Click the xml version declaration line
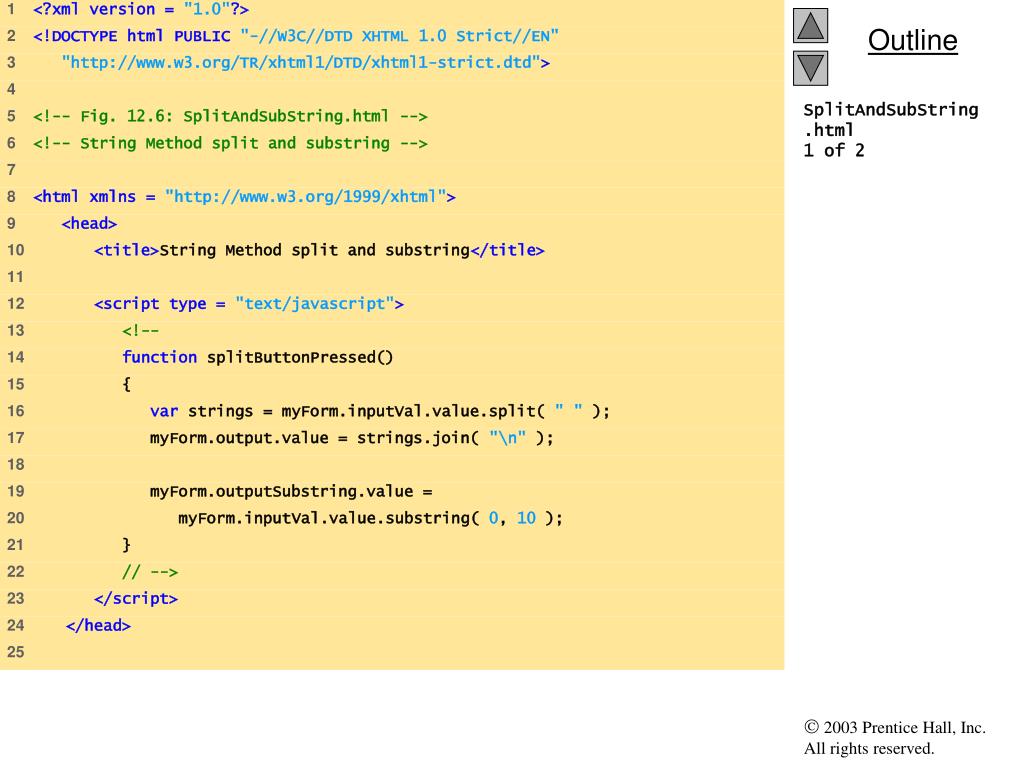Screen dimensions: 1024x768 pyautogui.click(x=141, y=9)
